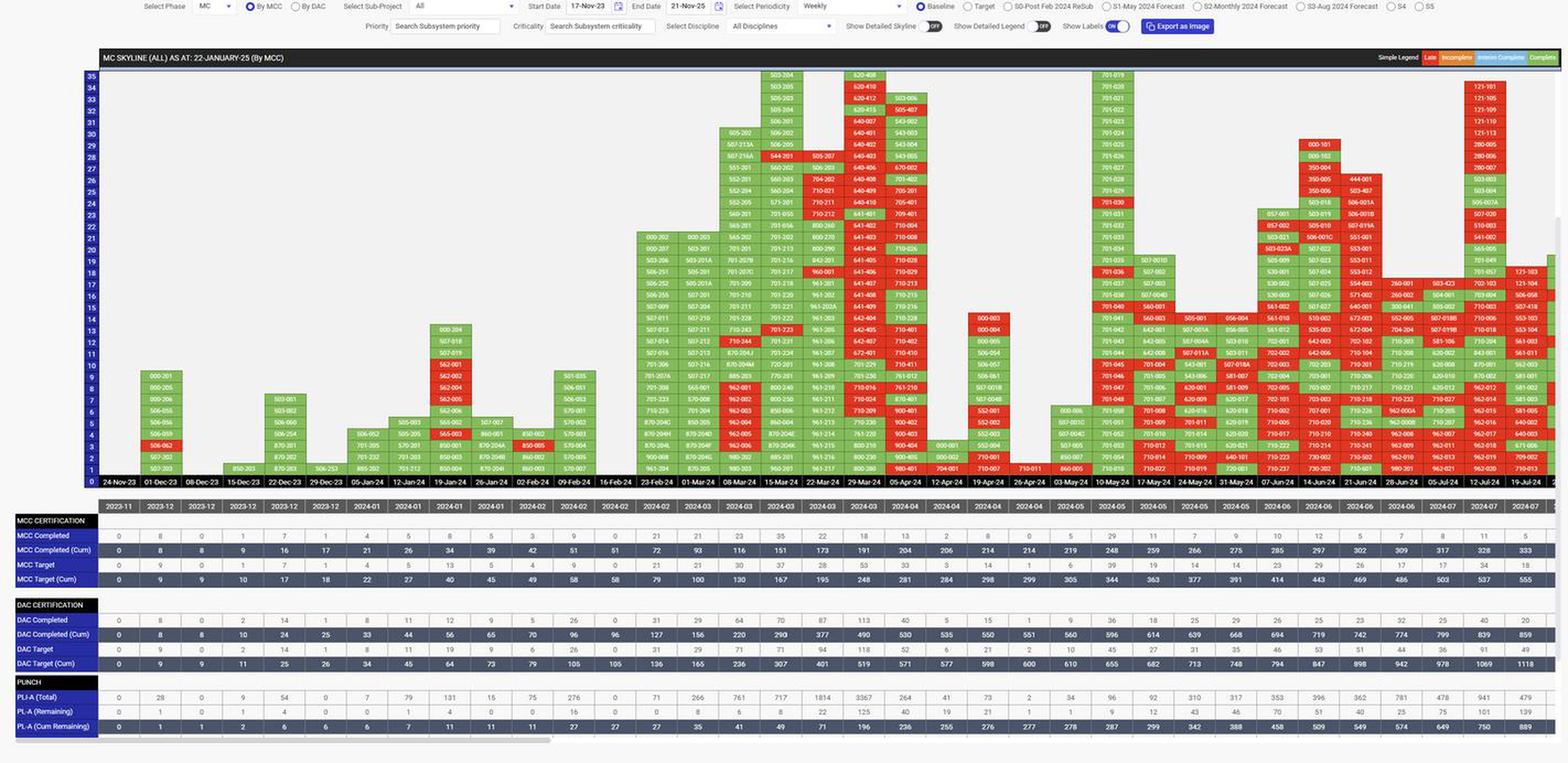The height and width of the screenshot is (763, 1568).
Task: Click the 01-Dec-23 week label on axis
Action: (x=161, y=482)
